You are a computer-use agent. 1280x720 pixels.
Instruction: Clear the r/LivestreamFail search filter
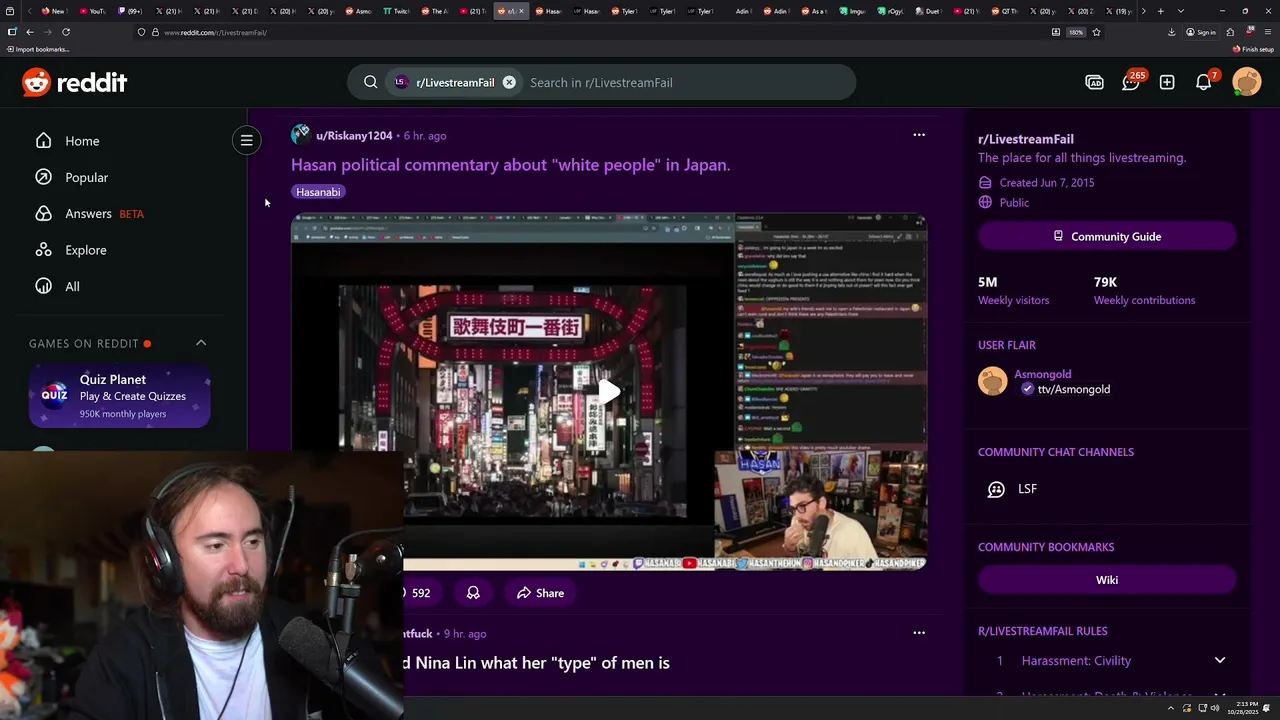coord(509,82)
